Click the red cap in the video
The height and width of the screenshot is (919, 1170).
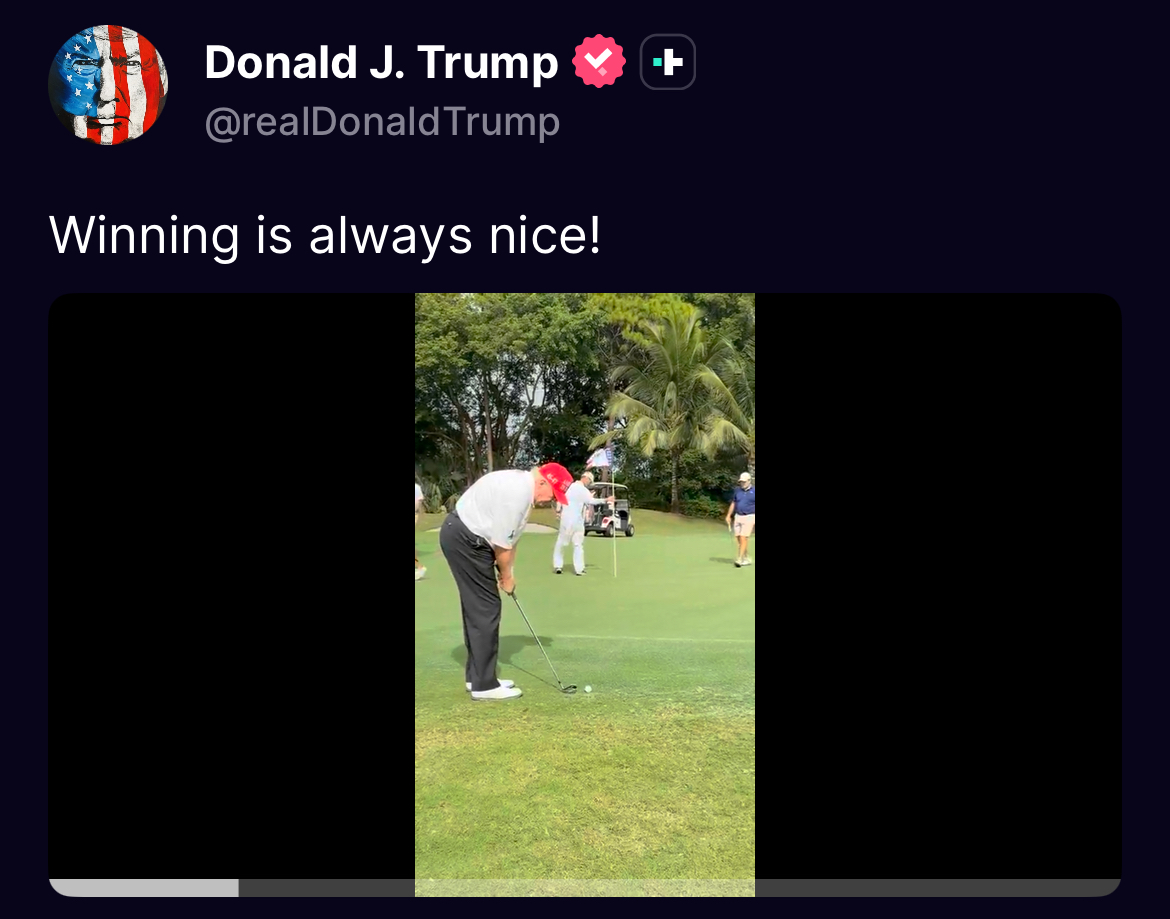[x=556, y=481]
